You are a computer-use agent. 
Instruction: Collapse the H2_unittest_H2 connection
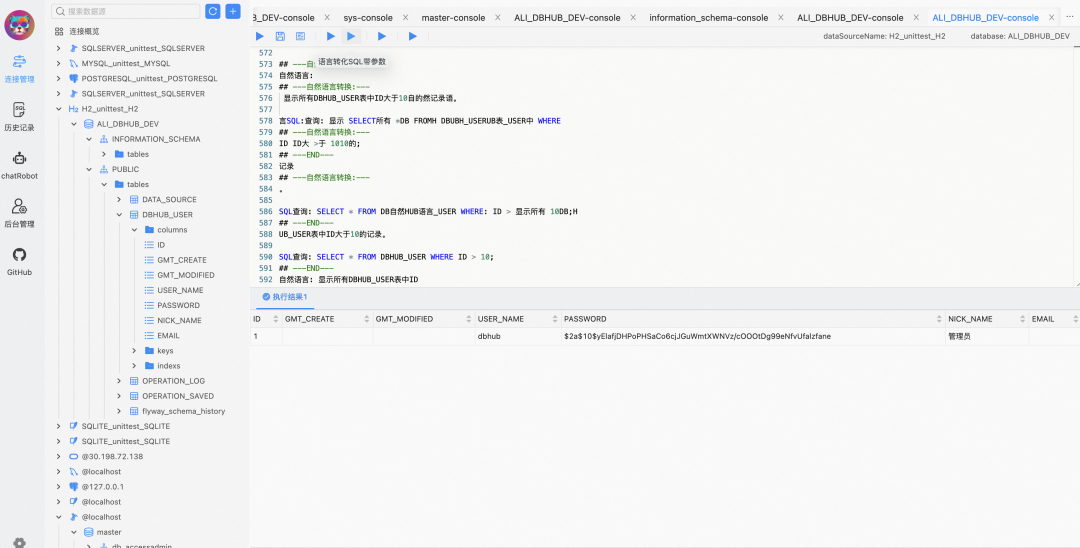(x=59, y=109)
